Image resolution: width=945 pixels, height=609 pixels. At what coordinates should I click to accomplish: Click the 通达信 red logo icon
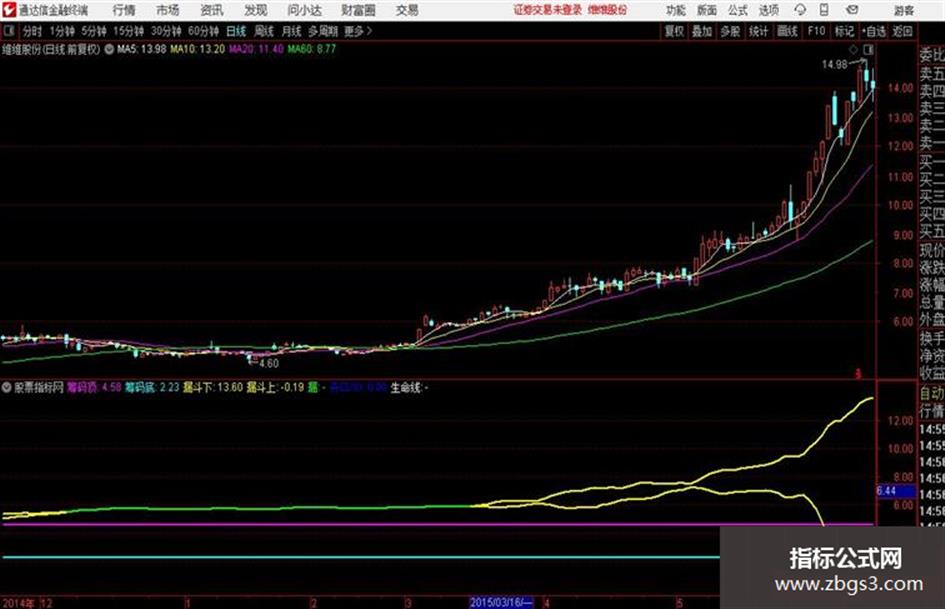[8, 10]
